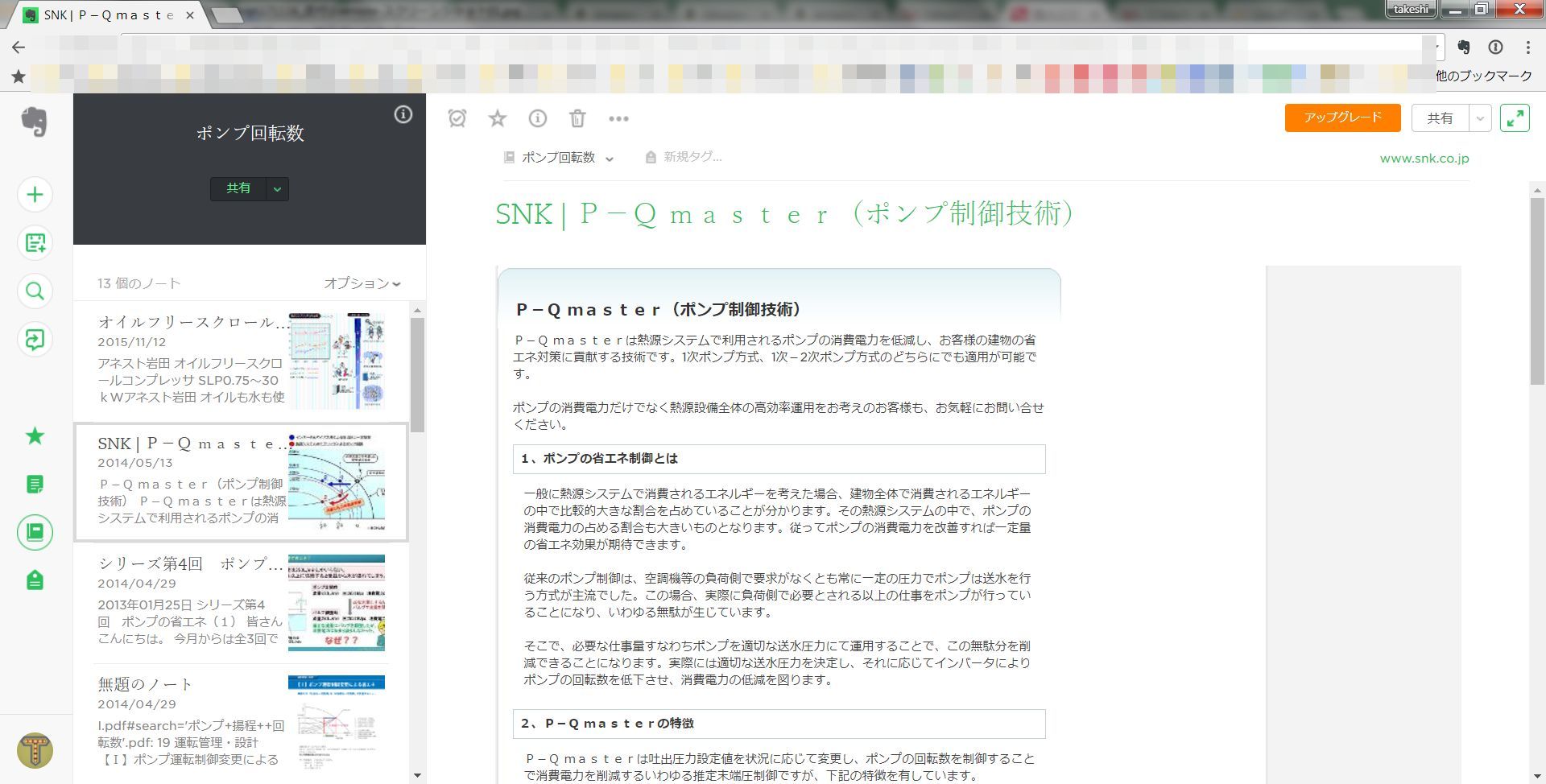This screenshot has width=1546, height=784.
Task: Open Notebooks sidebar icon
Action: click(x=35, y=532)
